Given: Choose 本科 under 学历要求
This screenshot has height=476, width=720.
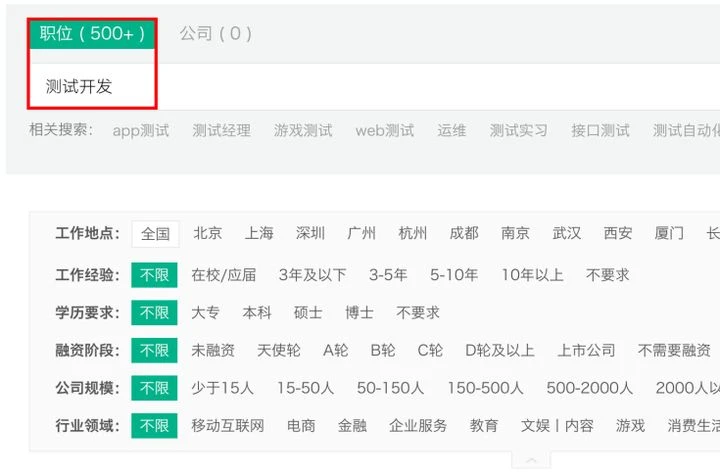Looking at the screenshot, I should [257, 313].
